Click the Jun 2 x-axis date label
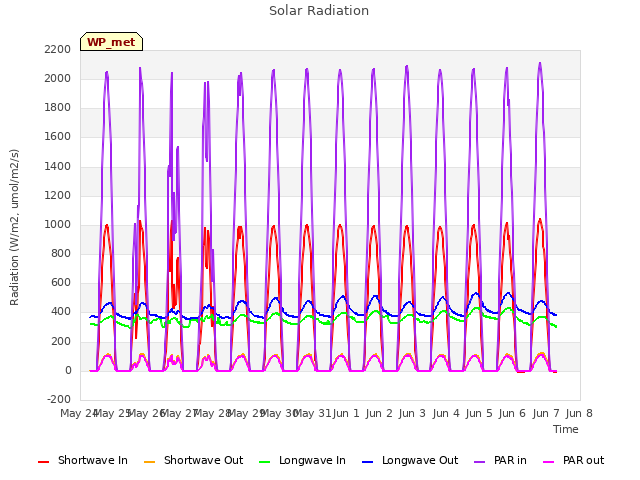This screenshot has width=640, height=480. point(379,413)
